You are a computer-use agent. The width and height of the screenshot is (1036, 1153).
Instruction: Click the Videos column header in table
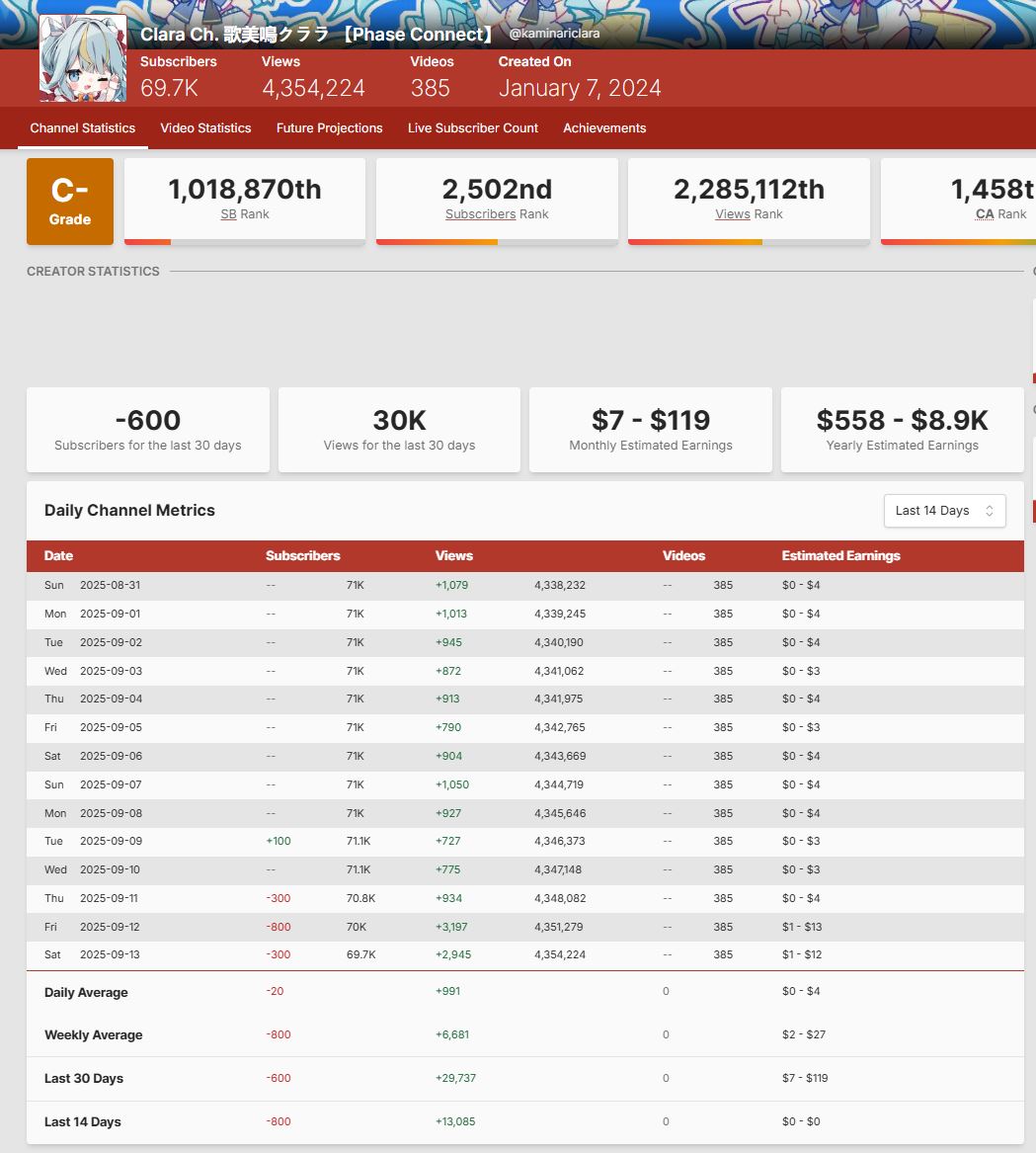tap(683, 556)
